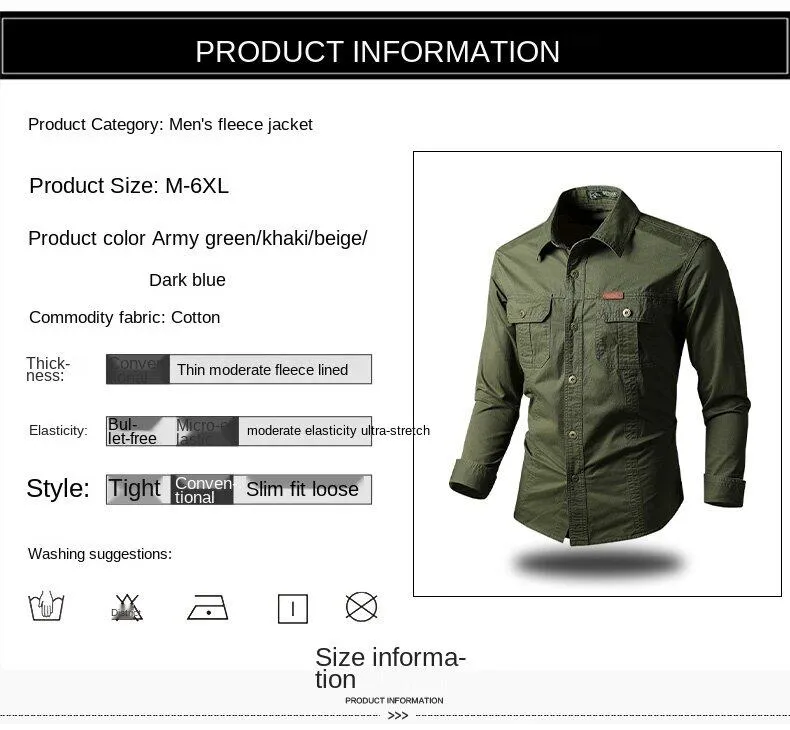Click the small PRODUCT INFORMATION footer text

tap(394, 700)
